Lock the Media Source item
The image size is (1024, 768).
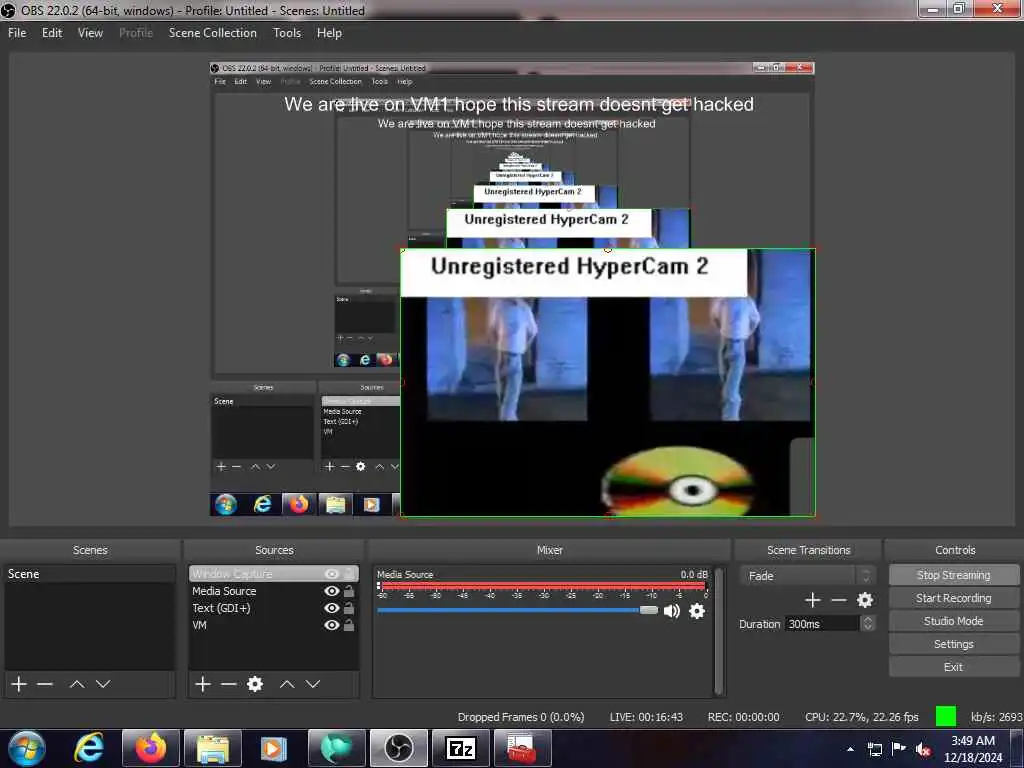pos(349,591)
